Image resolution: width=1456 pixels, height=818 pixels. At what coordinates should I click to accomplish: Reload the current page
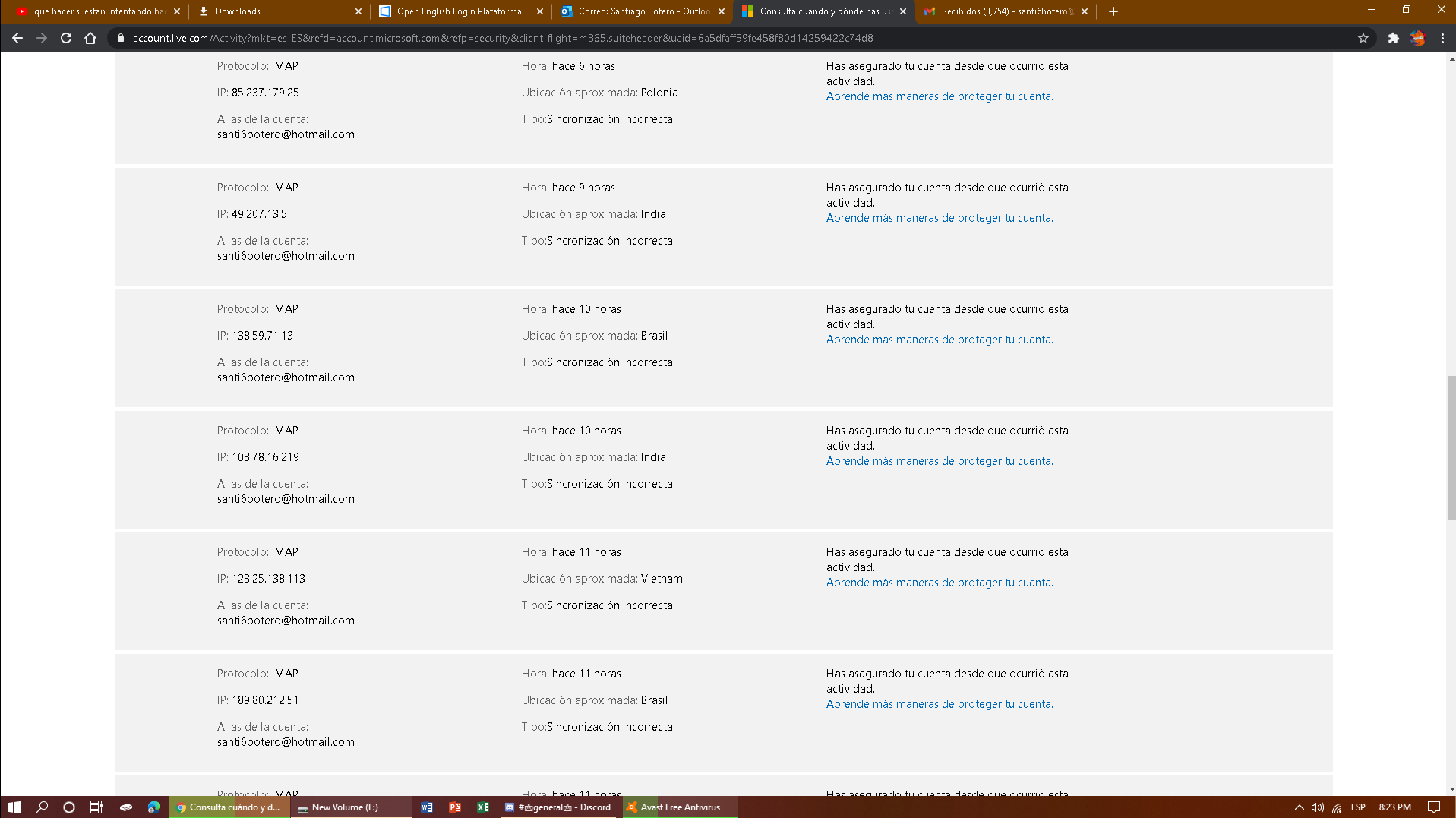pos(66,38)
